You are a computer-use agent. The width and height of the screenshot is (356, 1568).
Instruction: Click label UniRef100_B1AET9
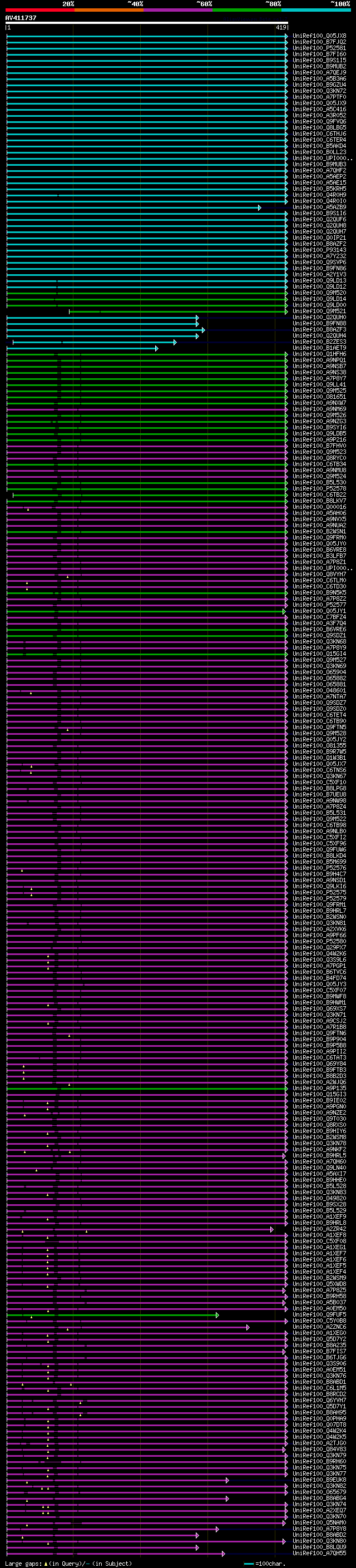click(x=319, y=348)
